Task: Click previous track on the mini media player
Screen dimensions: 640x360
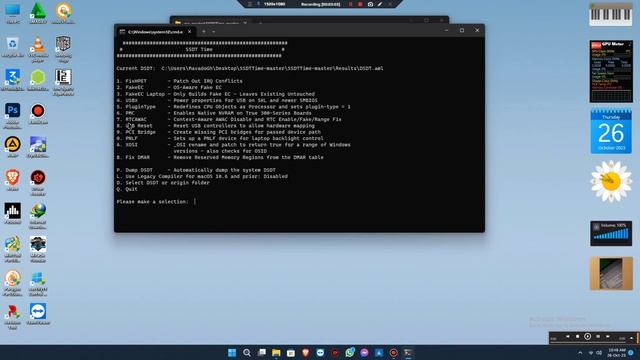Action: [567, 336]
